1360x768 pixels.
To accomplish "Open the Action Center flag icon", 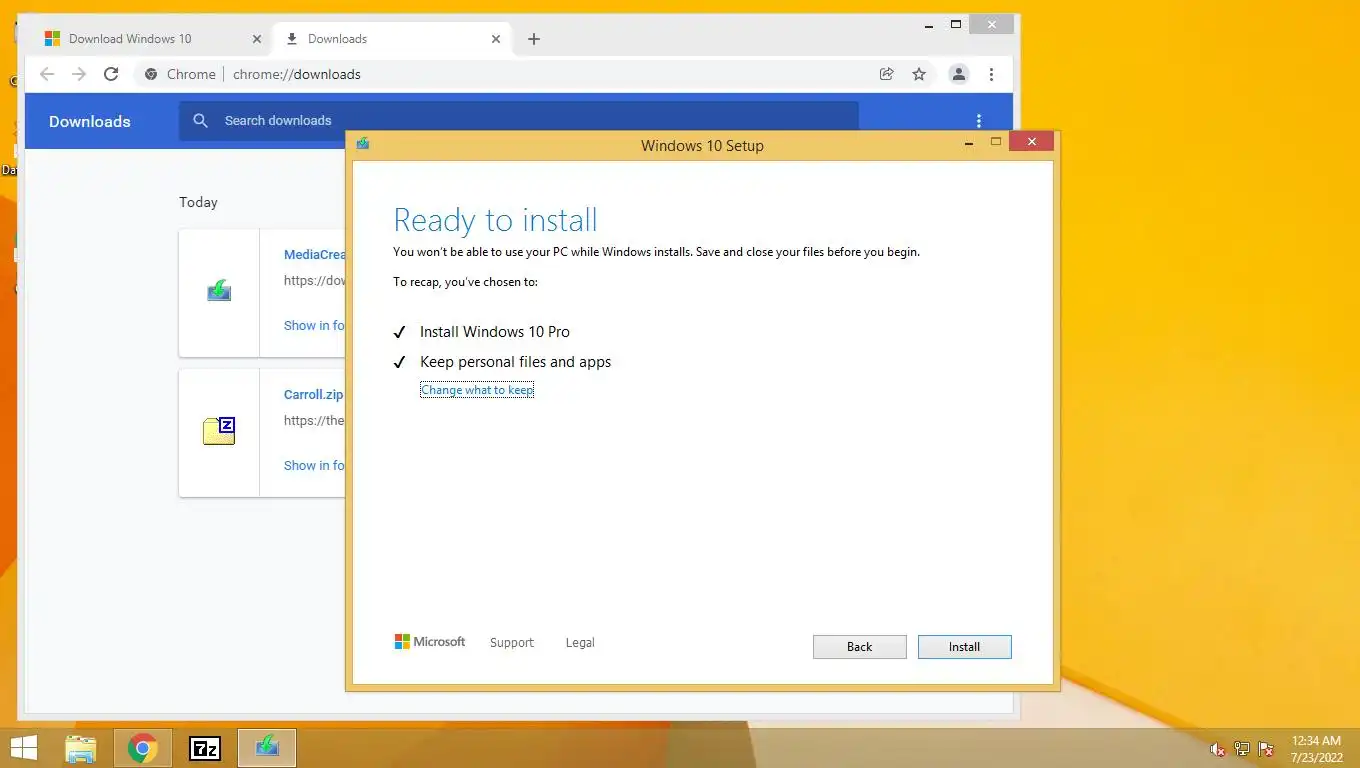I will tap(1266, 749).
